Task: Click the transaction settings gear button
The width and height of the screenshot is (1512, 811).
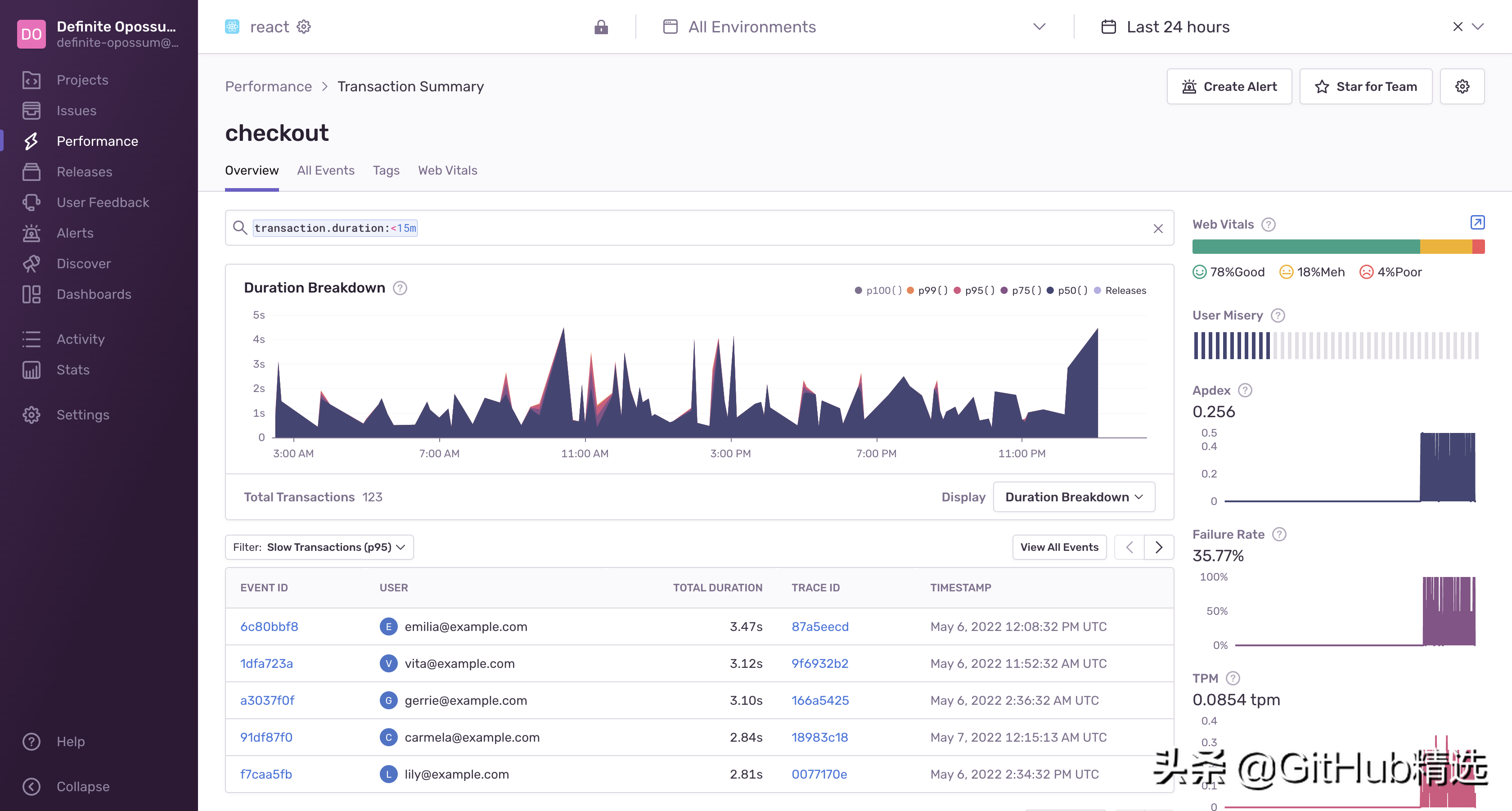Action: point(1462,87)
